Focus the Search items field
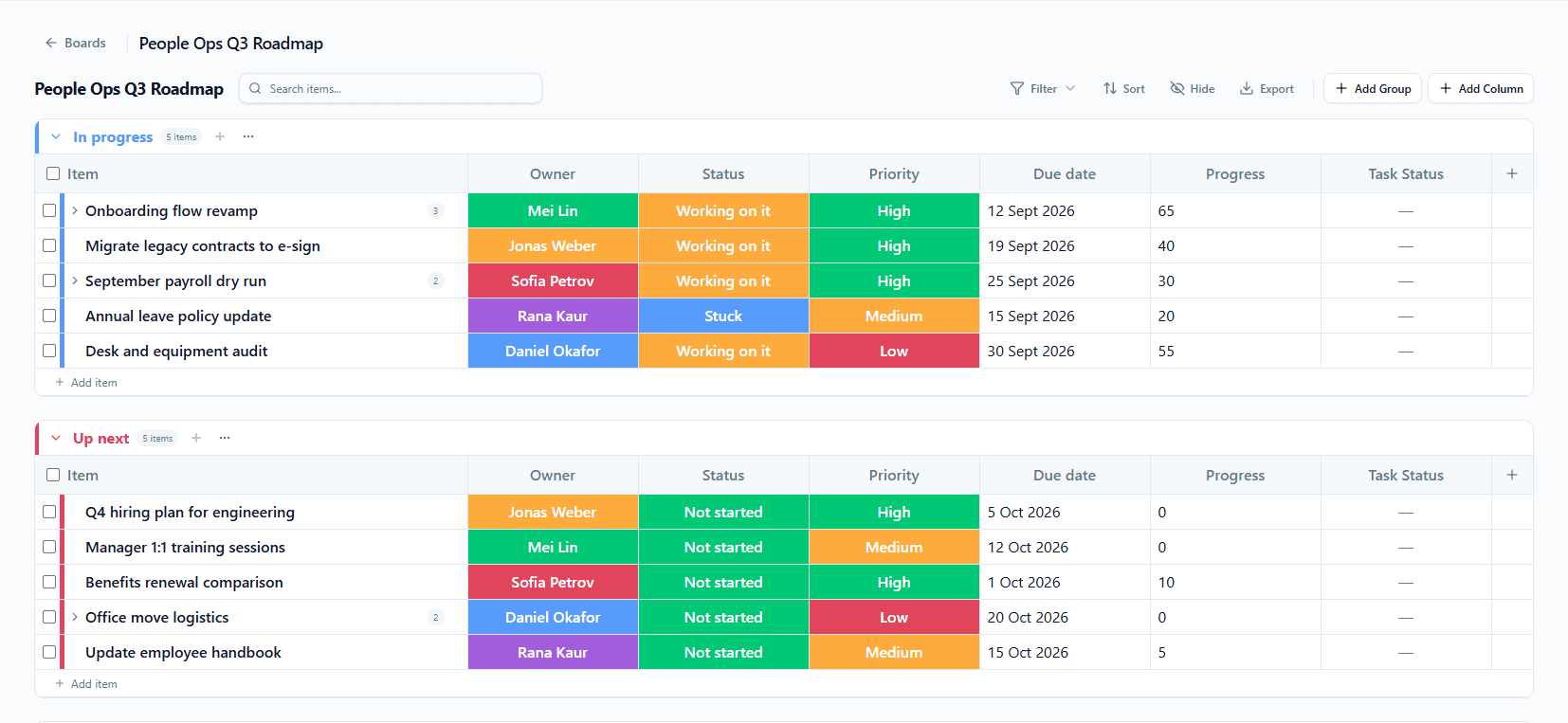 [x=391, y=88]
